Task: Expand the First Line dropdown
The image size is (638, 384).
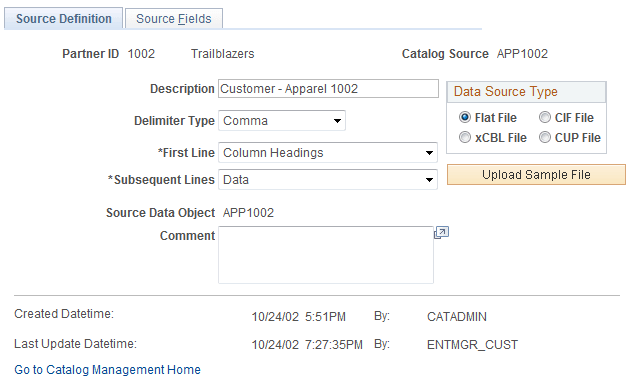Action: [x=328, y=153]
